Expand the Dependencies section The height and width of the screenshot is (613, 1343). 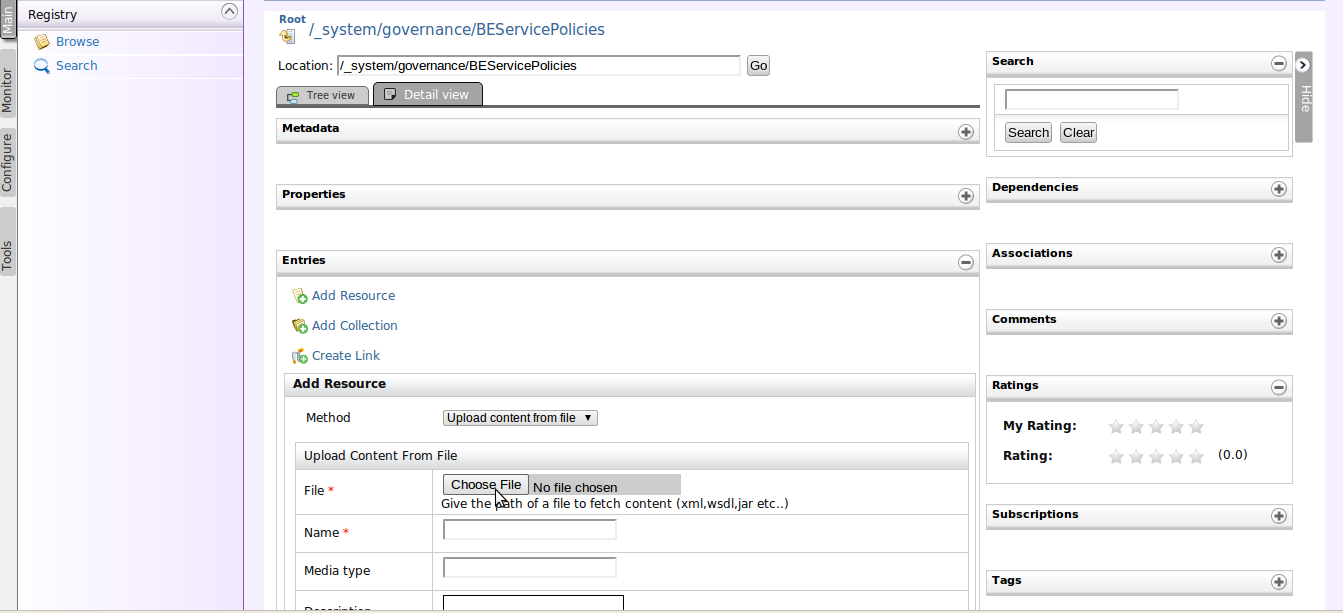(1278, 189)
